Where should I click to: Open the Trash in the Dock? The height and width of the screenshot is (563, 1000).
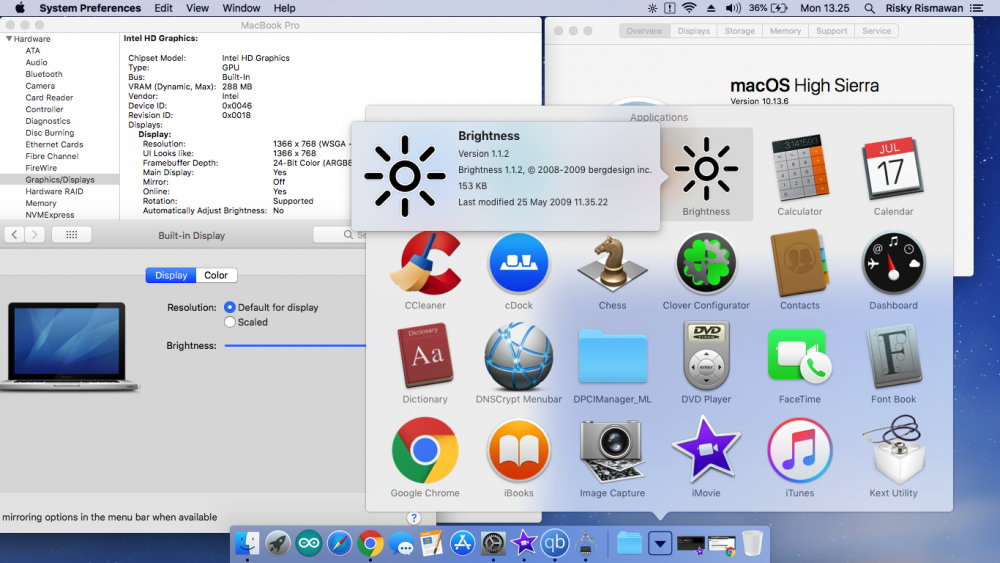[753, 543]
